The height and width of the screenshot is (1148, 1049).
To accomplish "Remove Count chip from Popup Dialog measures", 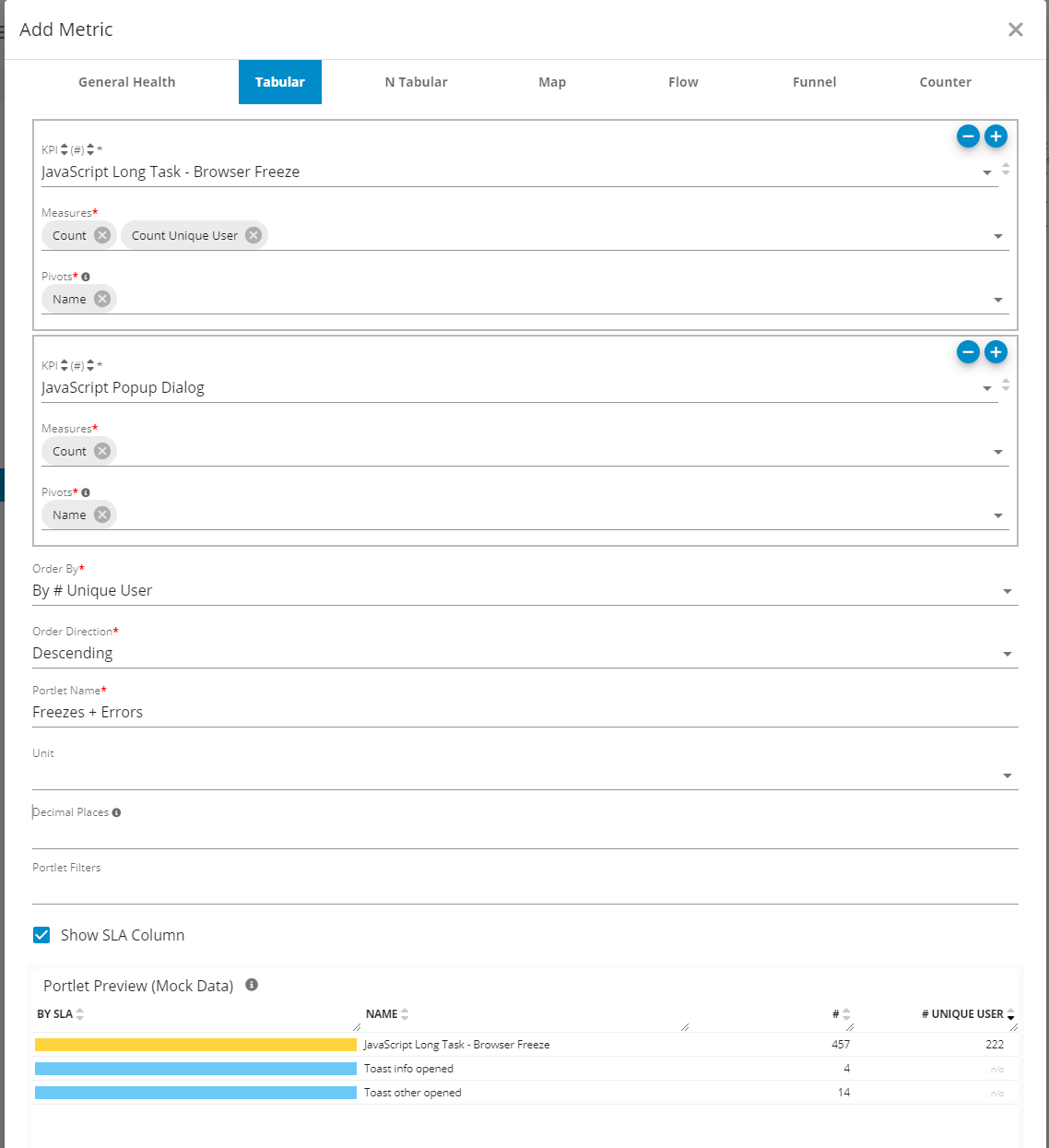I will (102, 451).
